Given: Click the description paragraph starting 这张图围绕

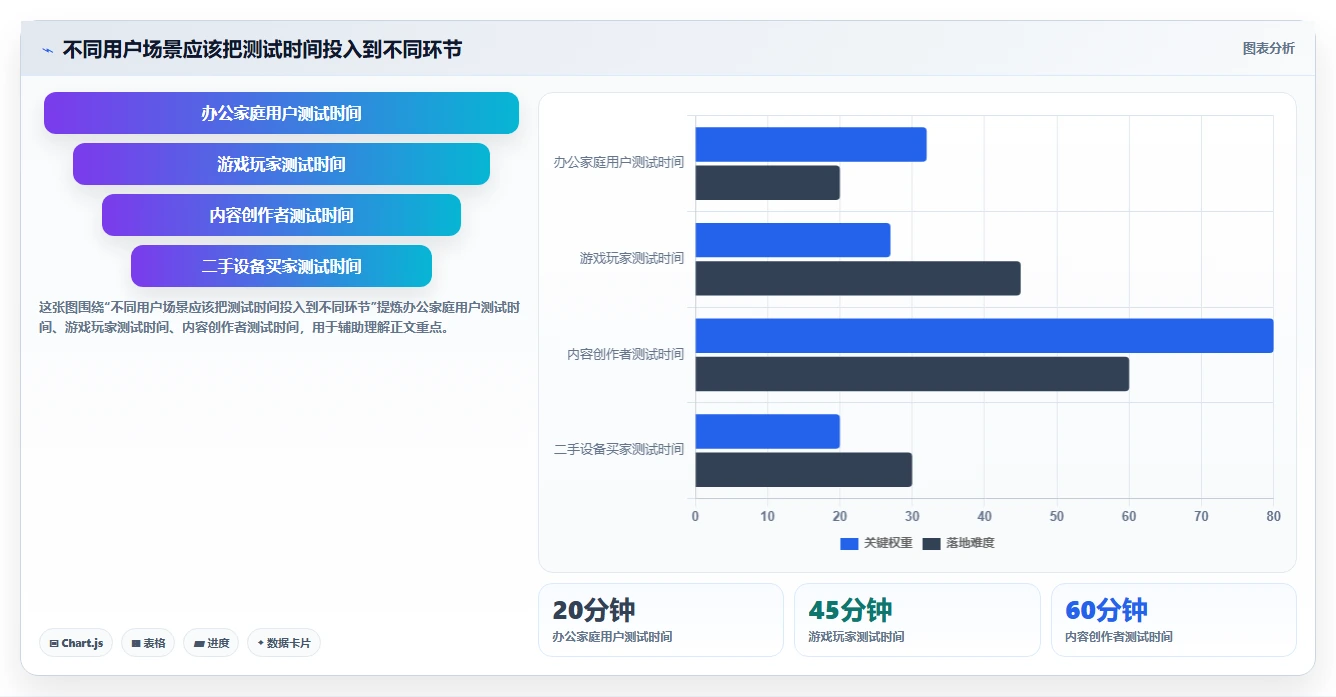Looking at the screenshot, I should click(x=279, y=317).
